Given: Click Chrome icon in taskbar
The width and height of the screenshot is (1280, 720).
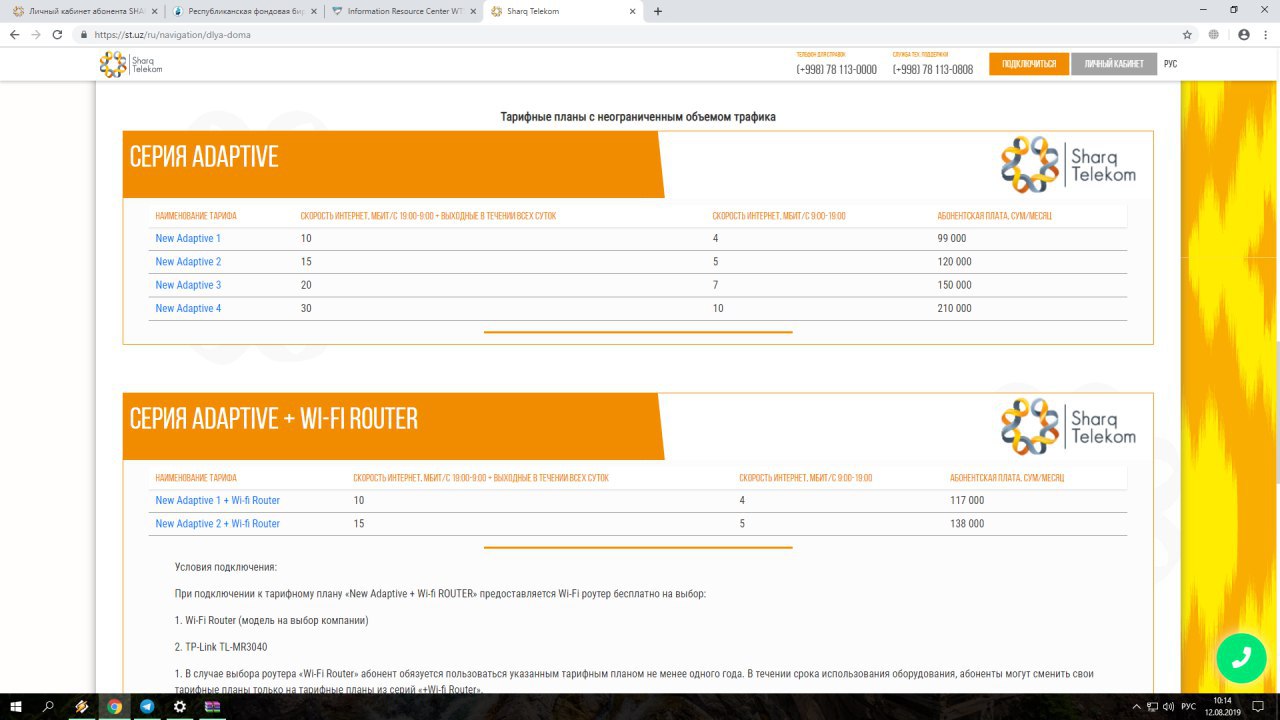Looking at the screenshot, I should 115,706.
